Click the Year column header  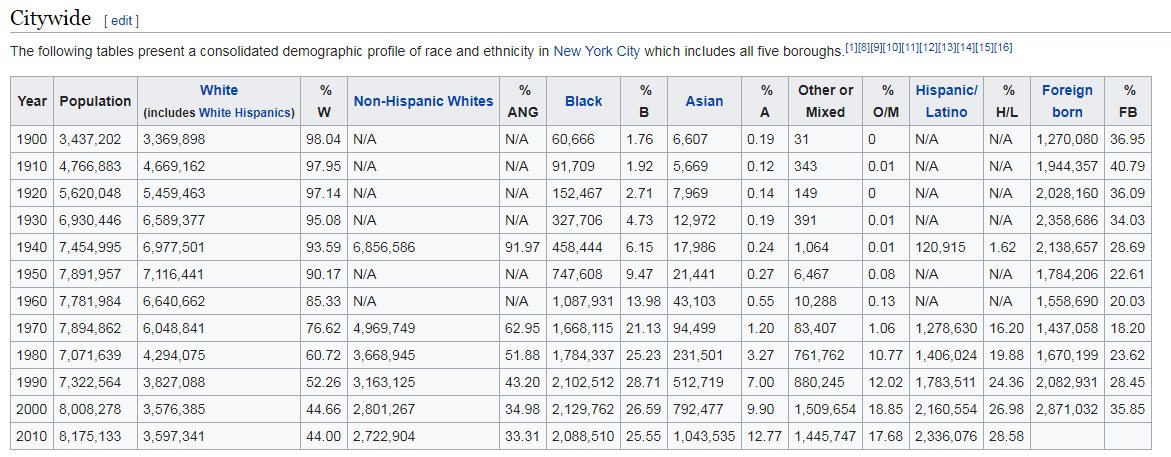coord(32,101)
